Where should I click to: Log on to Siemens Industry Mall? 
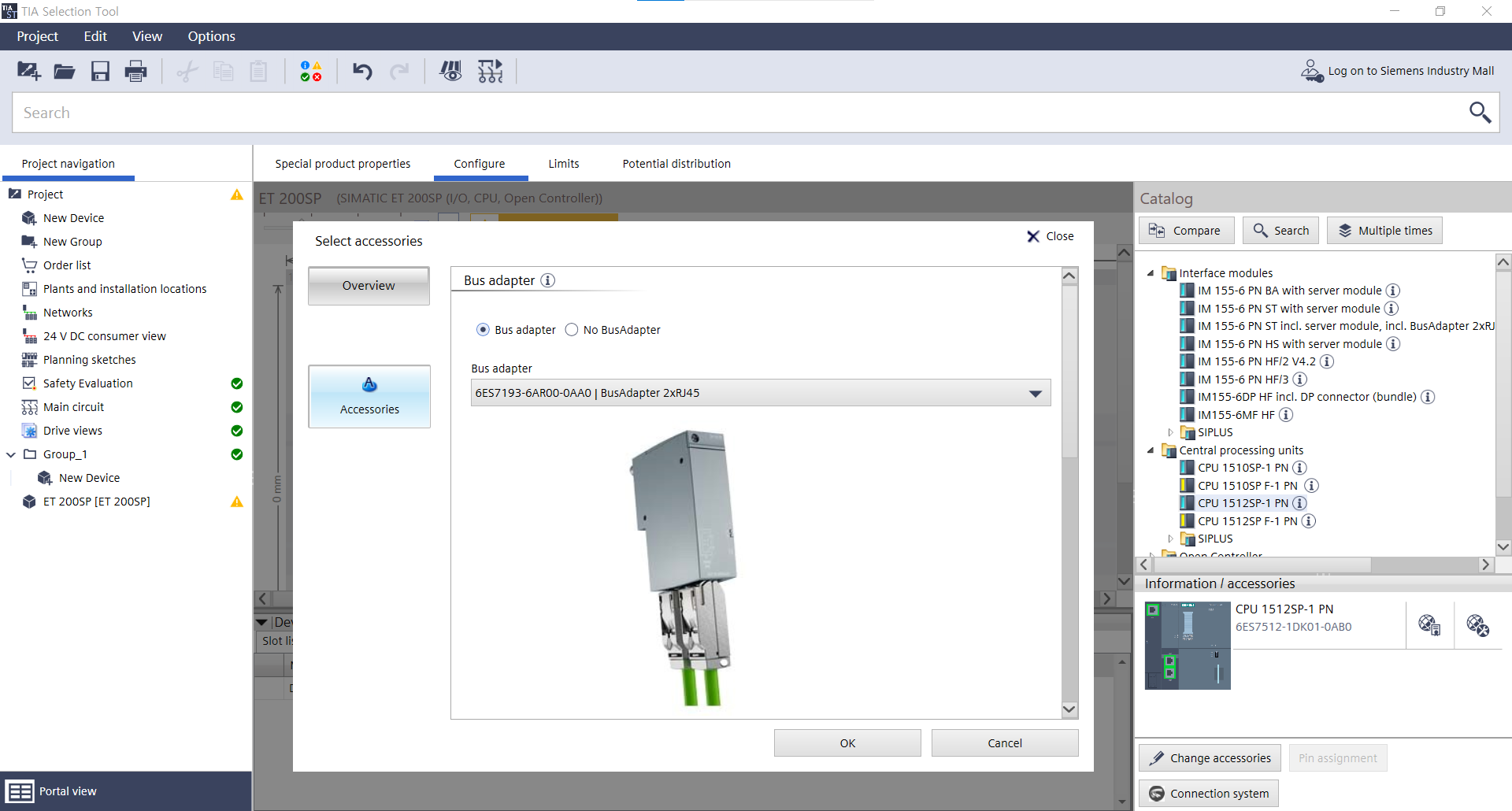click(1397, 71)
